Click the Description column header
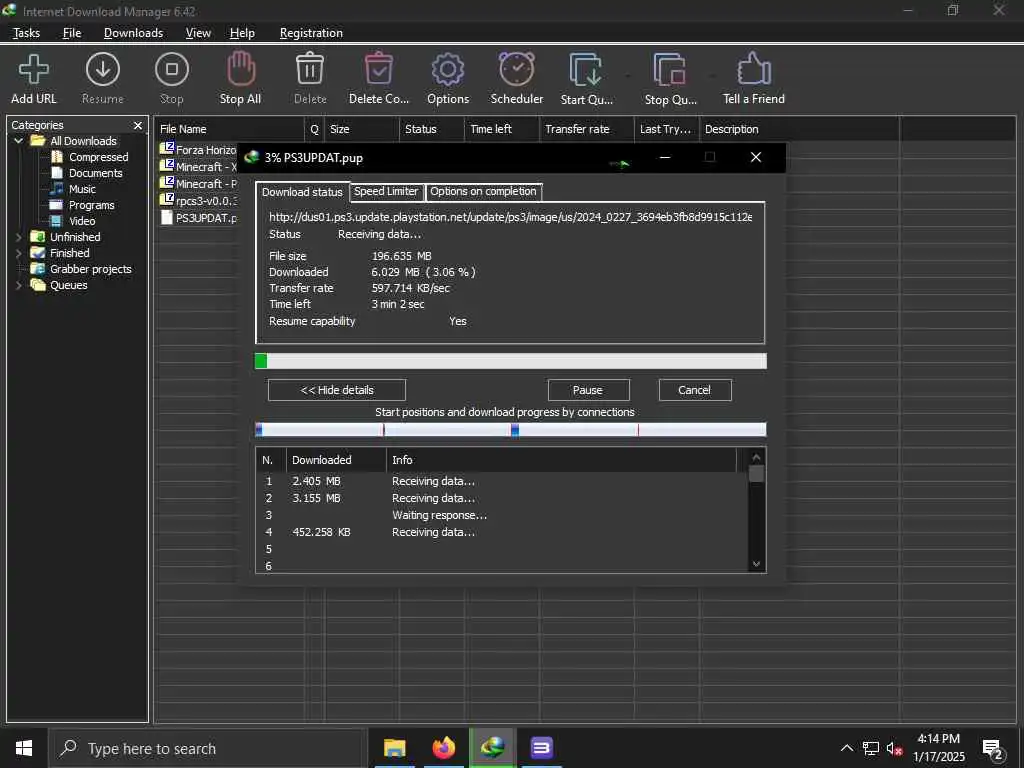Screen dimensions: 1024x768 (x=799, y=129)
